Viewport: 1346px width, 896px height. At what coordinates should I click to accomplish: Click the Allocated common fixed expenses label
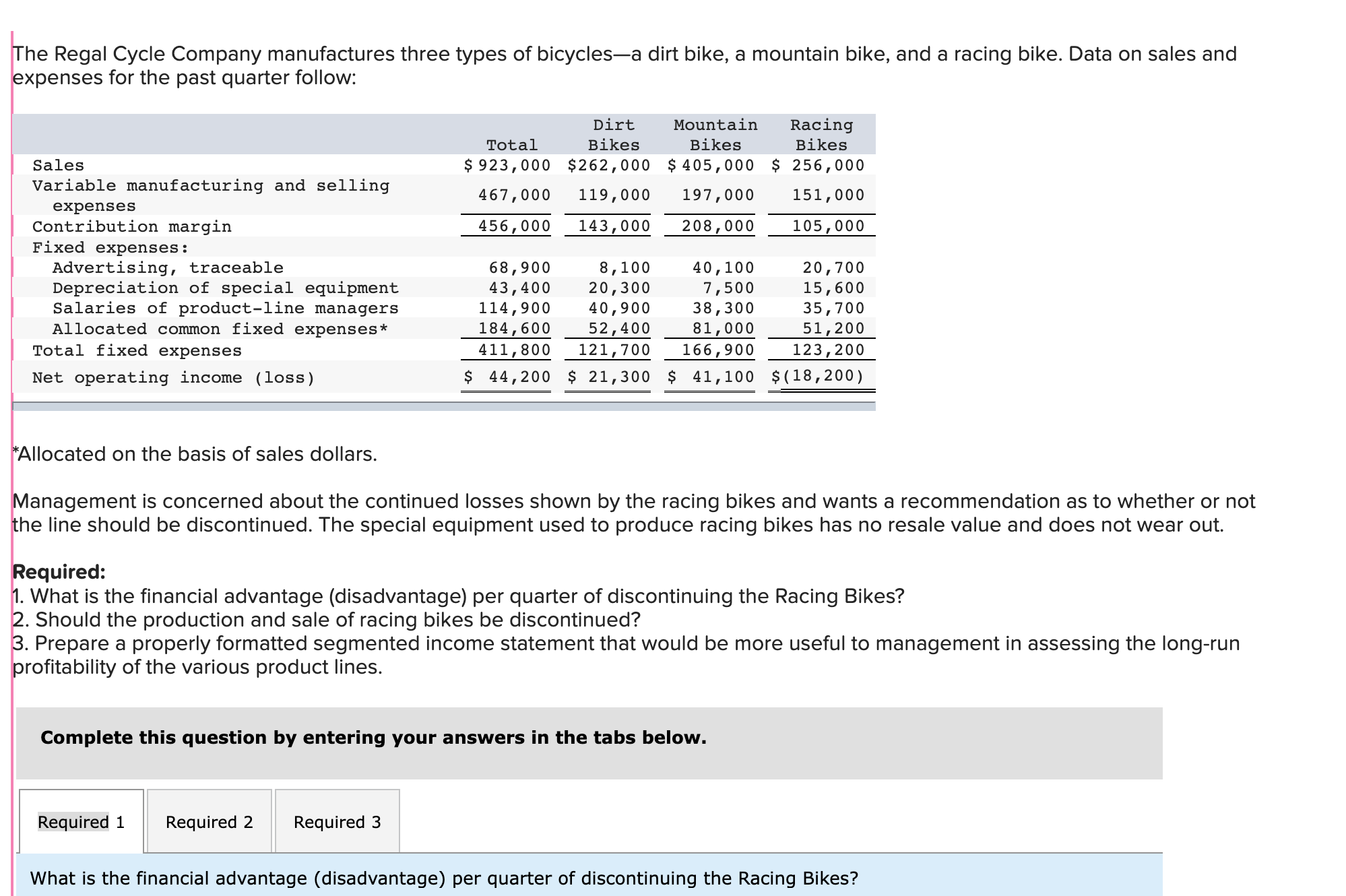tap(220, 329)
